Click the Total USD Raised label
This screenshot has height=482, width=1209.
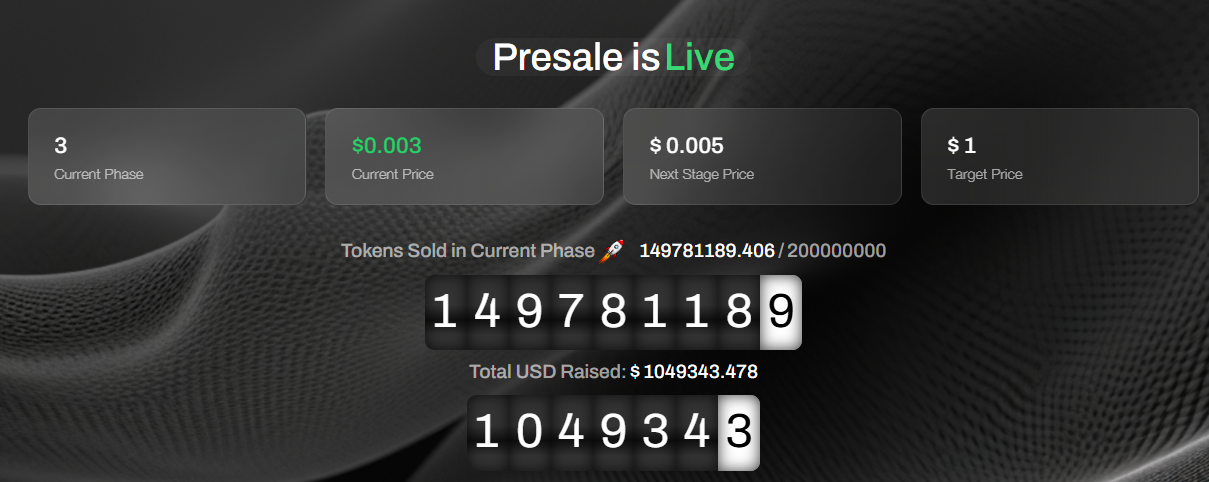[548, 372]
